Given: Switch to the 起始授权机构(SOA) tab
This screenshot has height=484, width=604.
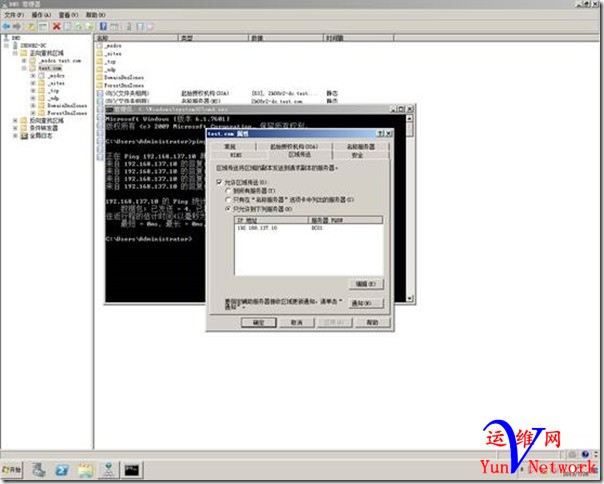Looking at the screenshot, I should (294, 146).
